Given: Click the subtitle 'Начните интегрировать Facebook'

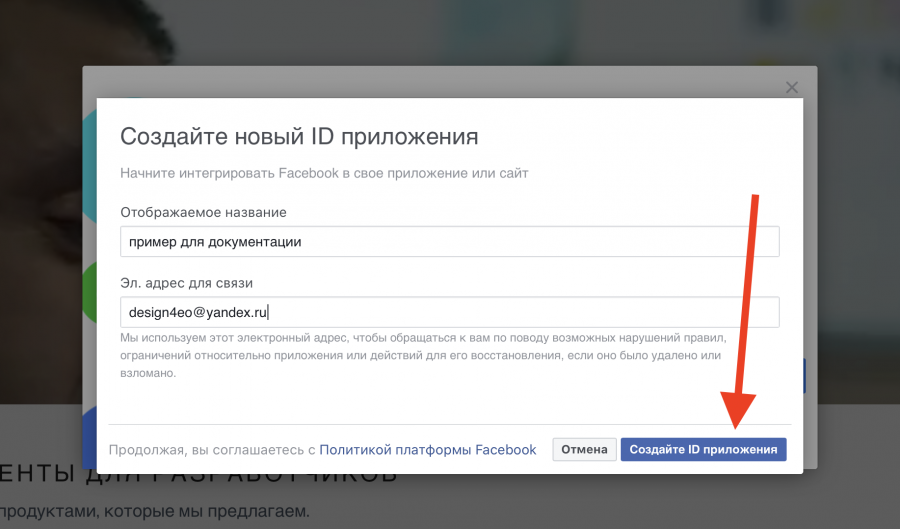Looking at the screenshot, I should pyautogui.click(x=324, y=173).
